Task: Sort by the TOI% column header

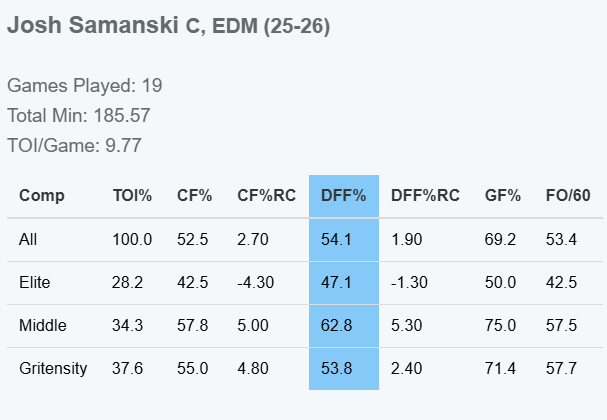Action: tap(132, 196)
